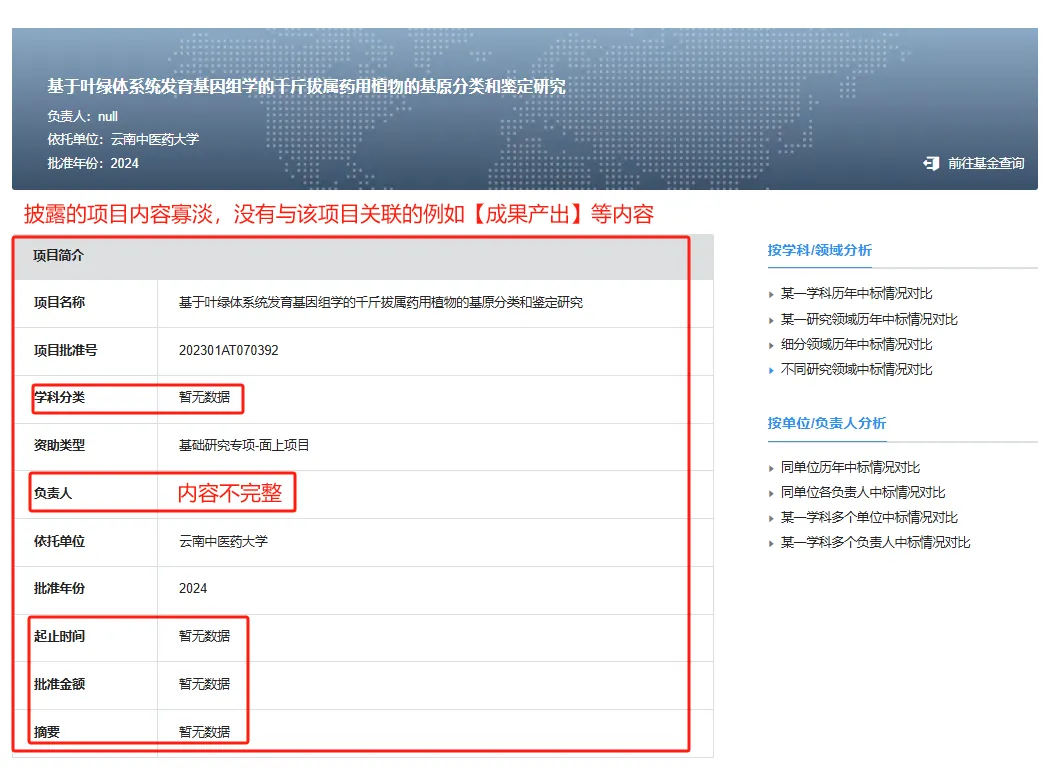Click the exit icon beside 前往基金查询

pyautogui.click(x=931, y=163)
